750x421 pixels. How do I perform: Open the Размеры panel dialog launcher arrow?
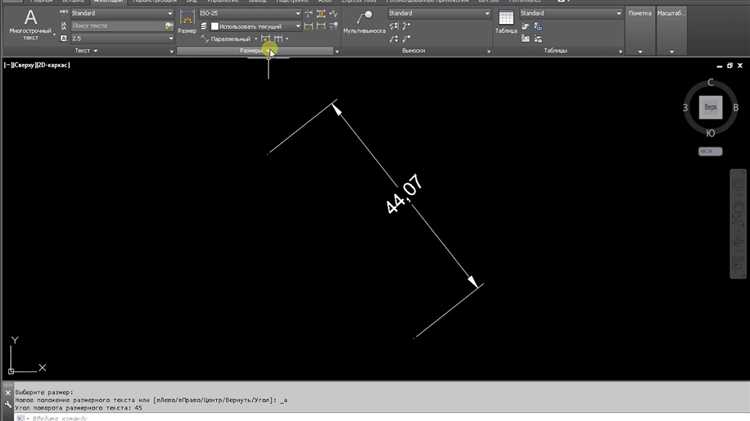tap(337, 51)
